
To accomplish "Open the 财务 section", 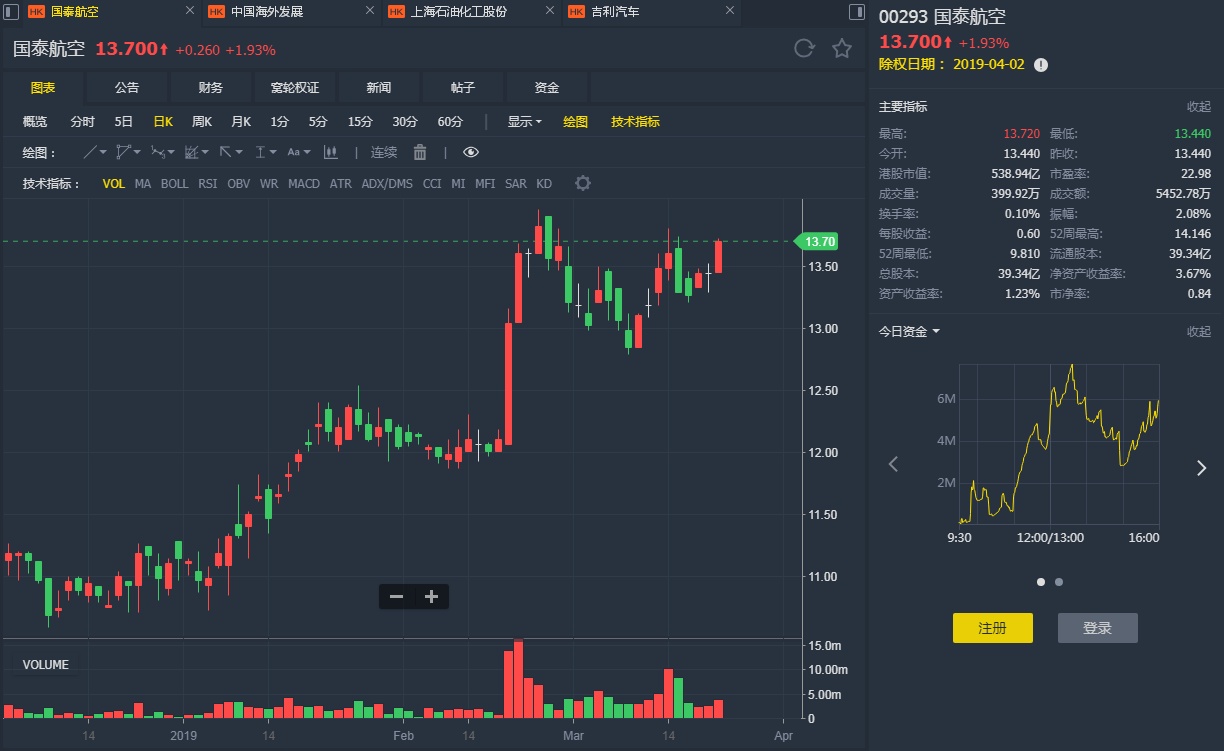I will [211, 88].
